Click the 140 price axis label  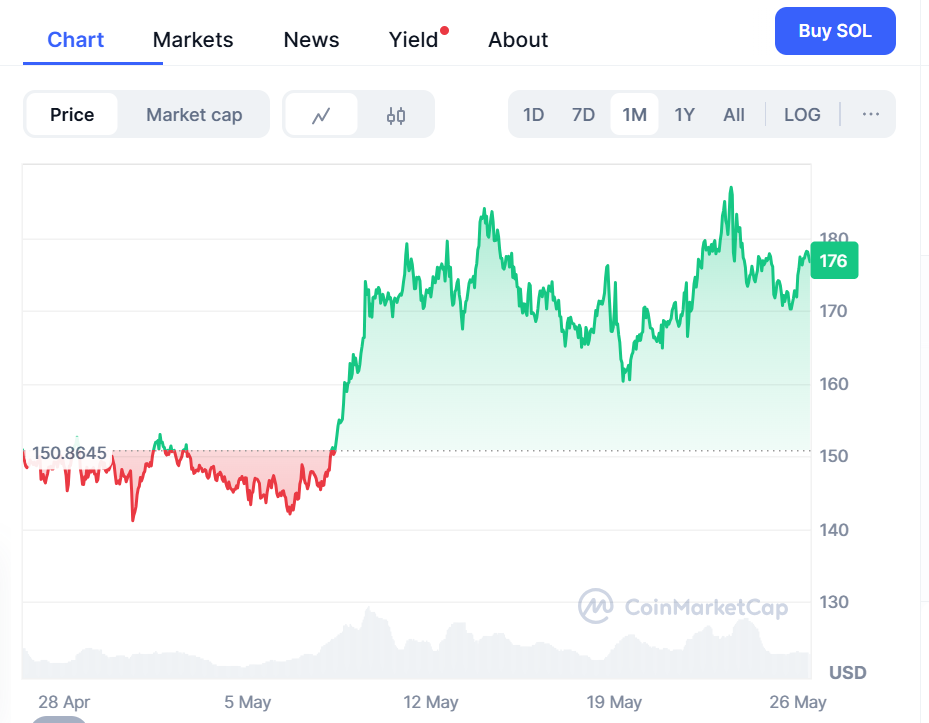pyautogui.click(x=834, y=530)
